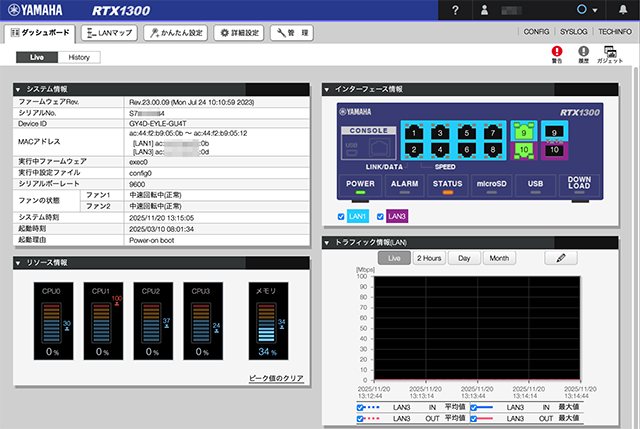Click the SYSLOG link

(573, 32)
